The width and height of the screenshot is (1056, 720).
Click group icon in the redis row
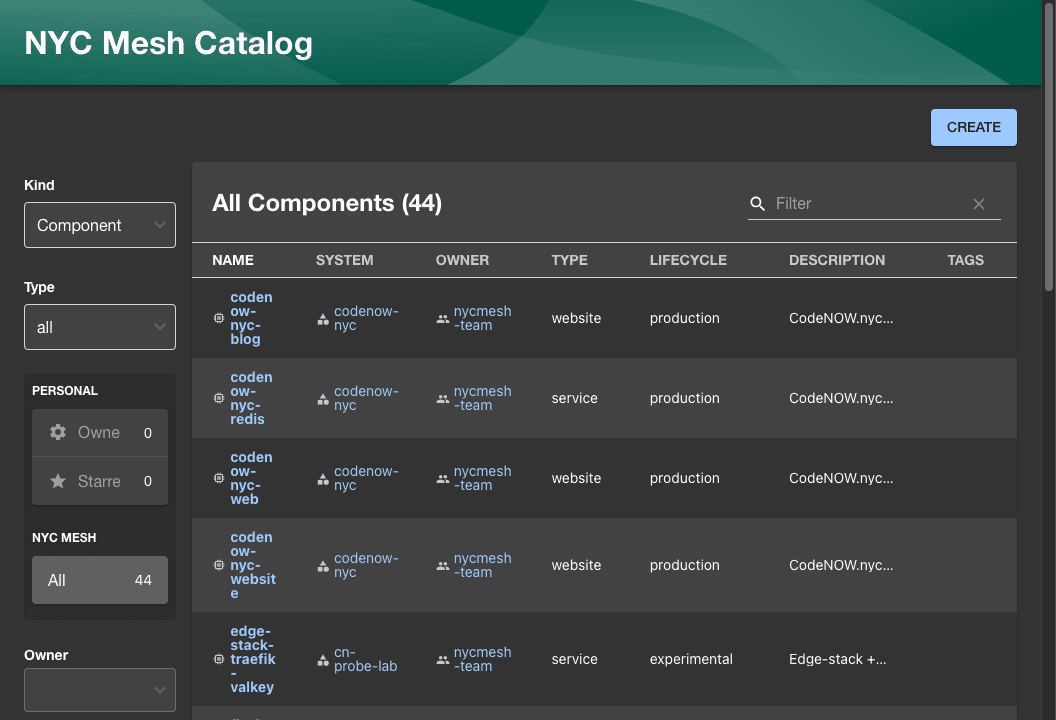(442, 399)
